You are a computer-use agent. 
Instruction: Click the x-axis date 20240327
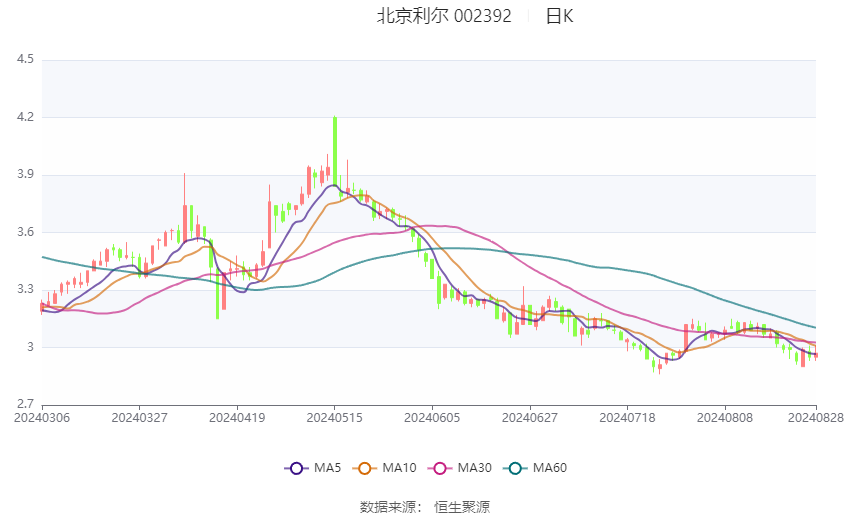coord(139,418)
